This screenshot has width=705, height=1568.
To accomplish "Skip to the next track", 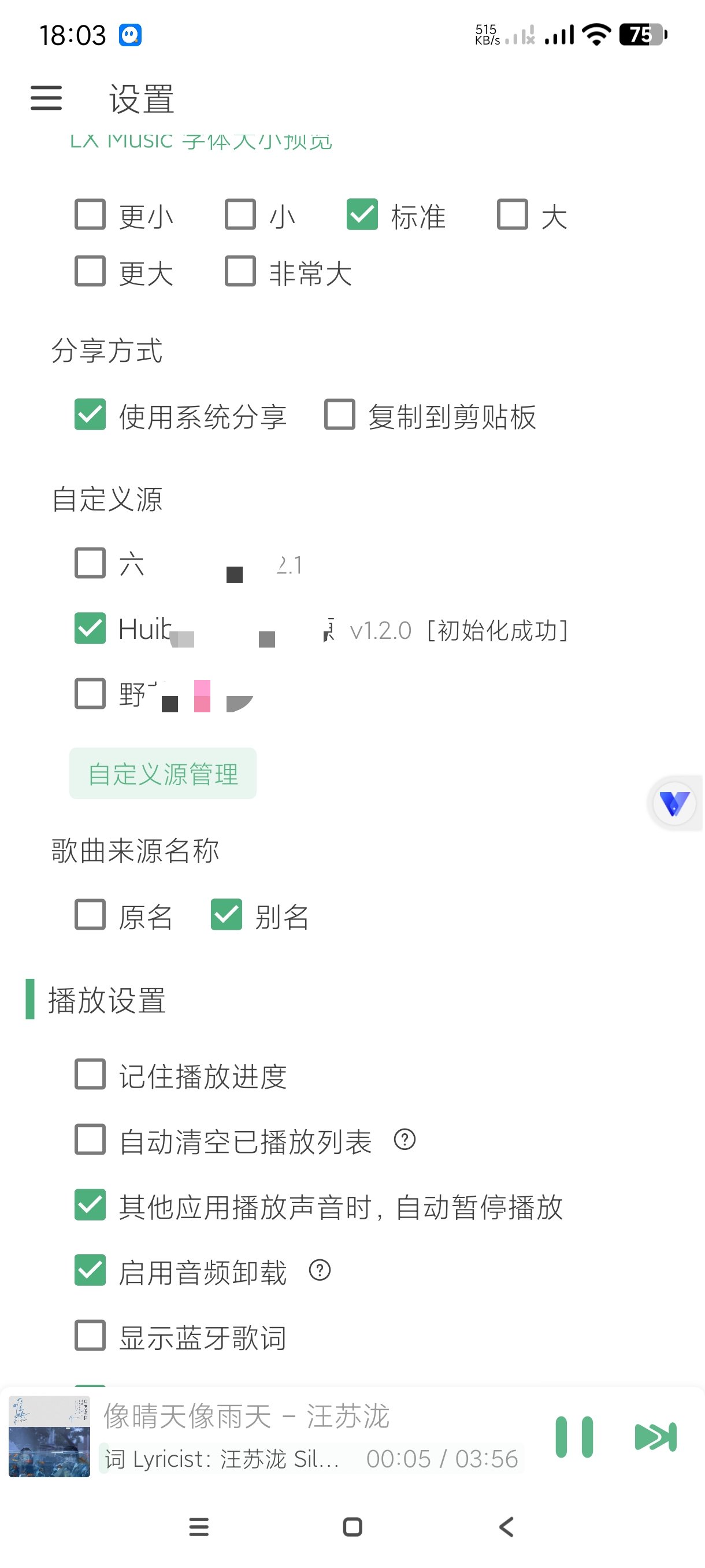I will [x=655, y=1437].
